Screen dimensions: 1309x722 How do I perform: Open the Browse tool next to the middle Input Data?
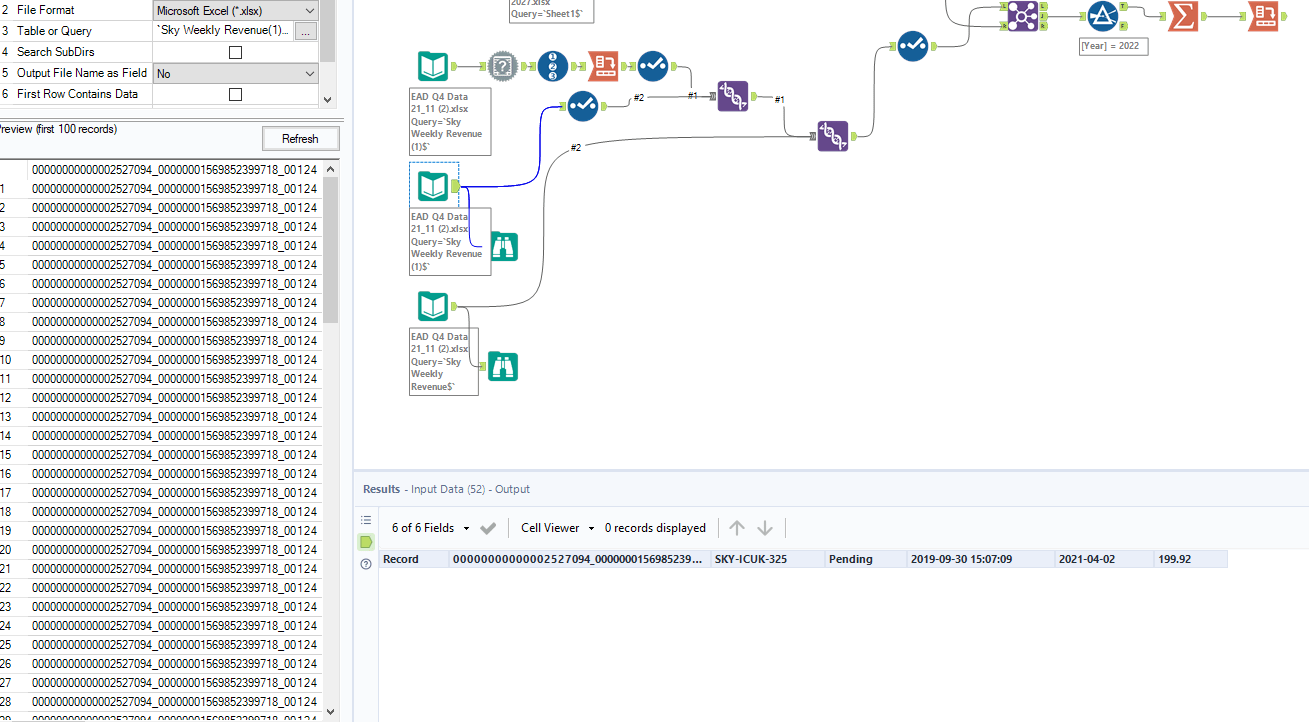tap(503, 247)
